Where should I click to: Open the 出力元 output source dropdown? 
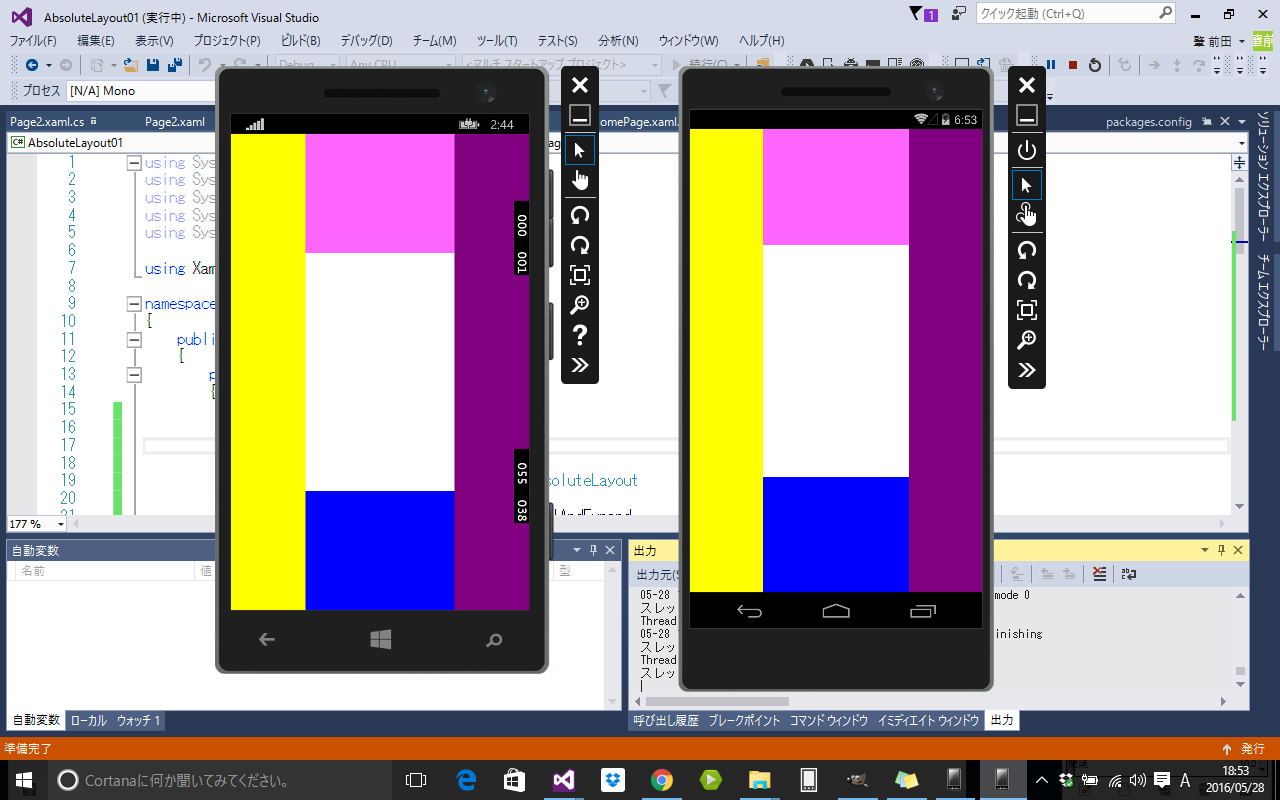[x=655, y=573]
